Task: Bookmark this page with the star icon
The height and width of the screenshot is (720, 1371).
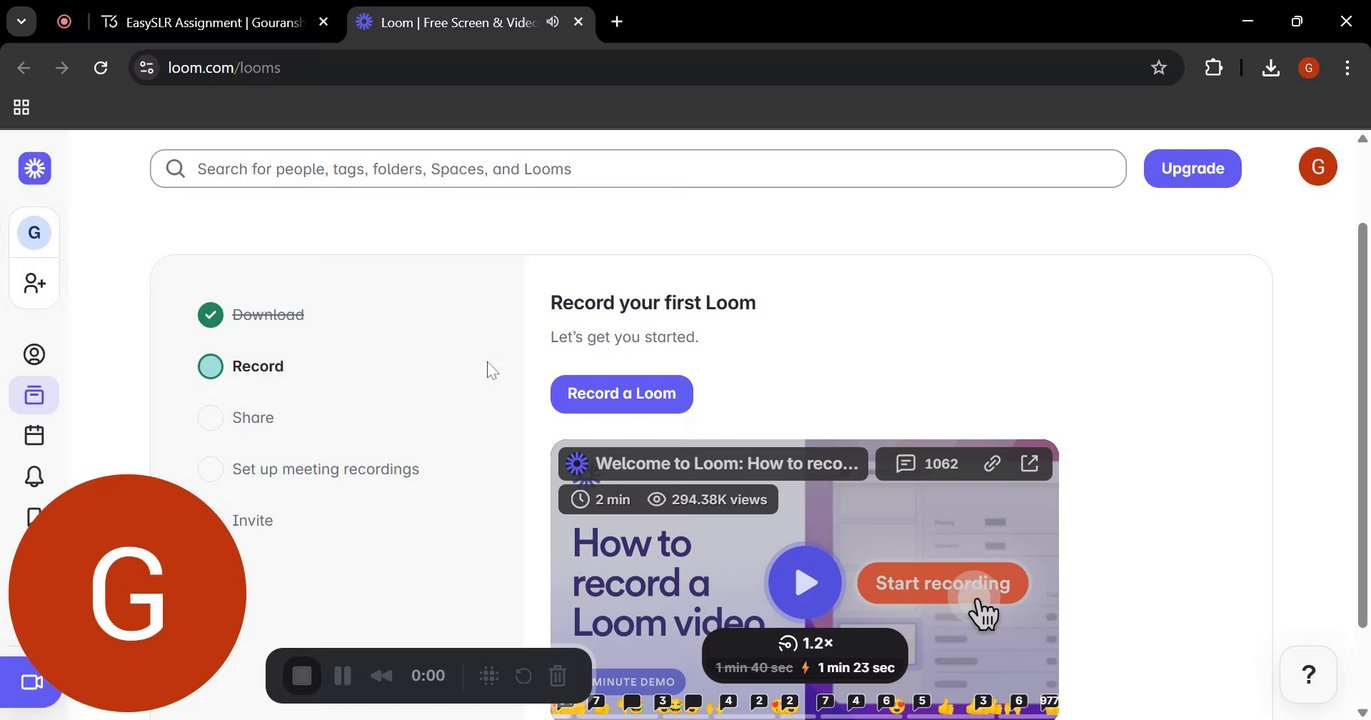Action: pyautogui.click(x=1159, y=68)
